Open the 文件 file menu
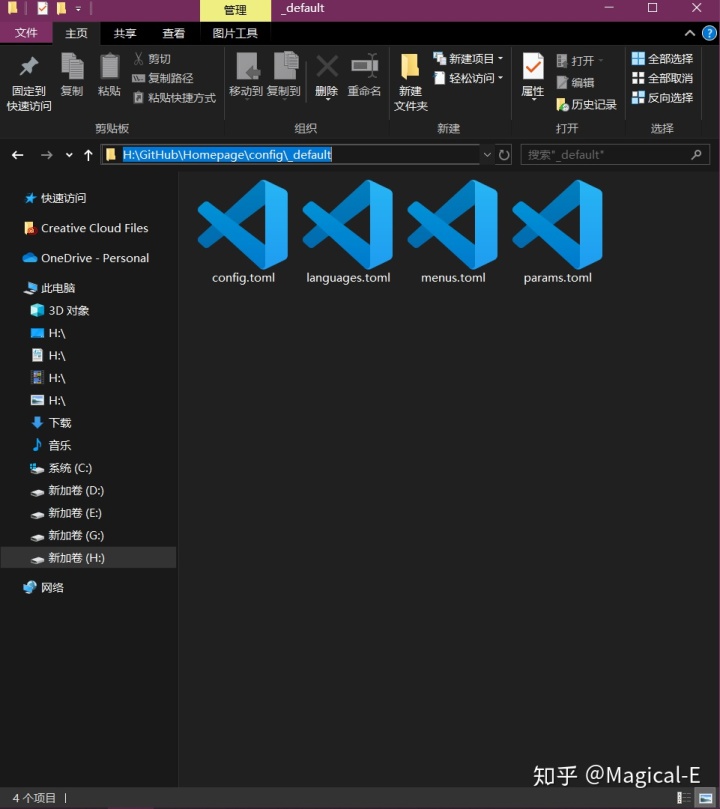Screen dimensions: 720x809 (x=26, y=33)
